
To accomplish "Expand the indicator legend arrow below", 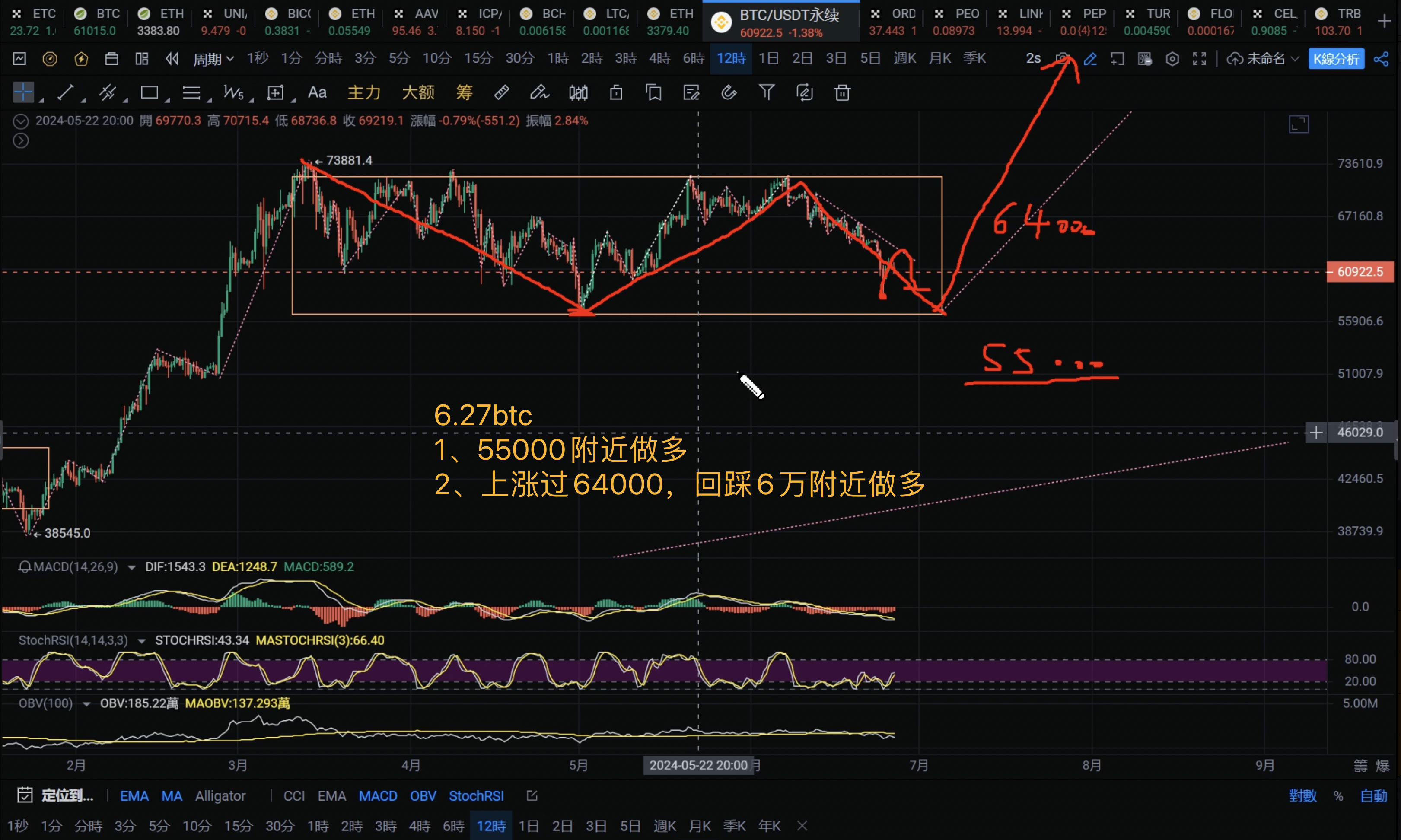I will [x=21, y=141].
